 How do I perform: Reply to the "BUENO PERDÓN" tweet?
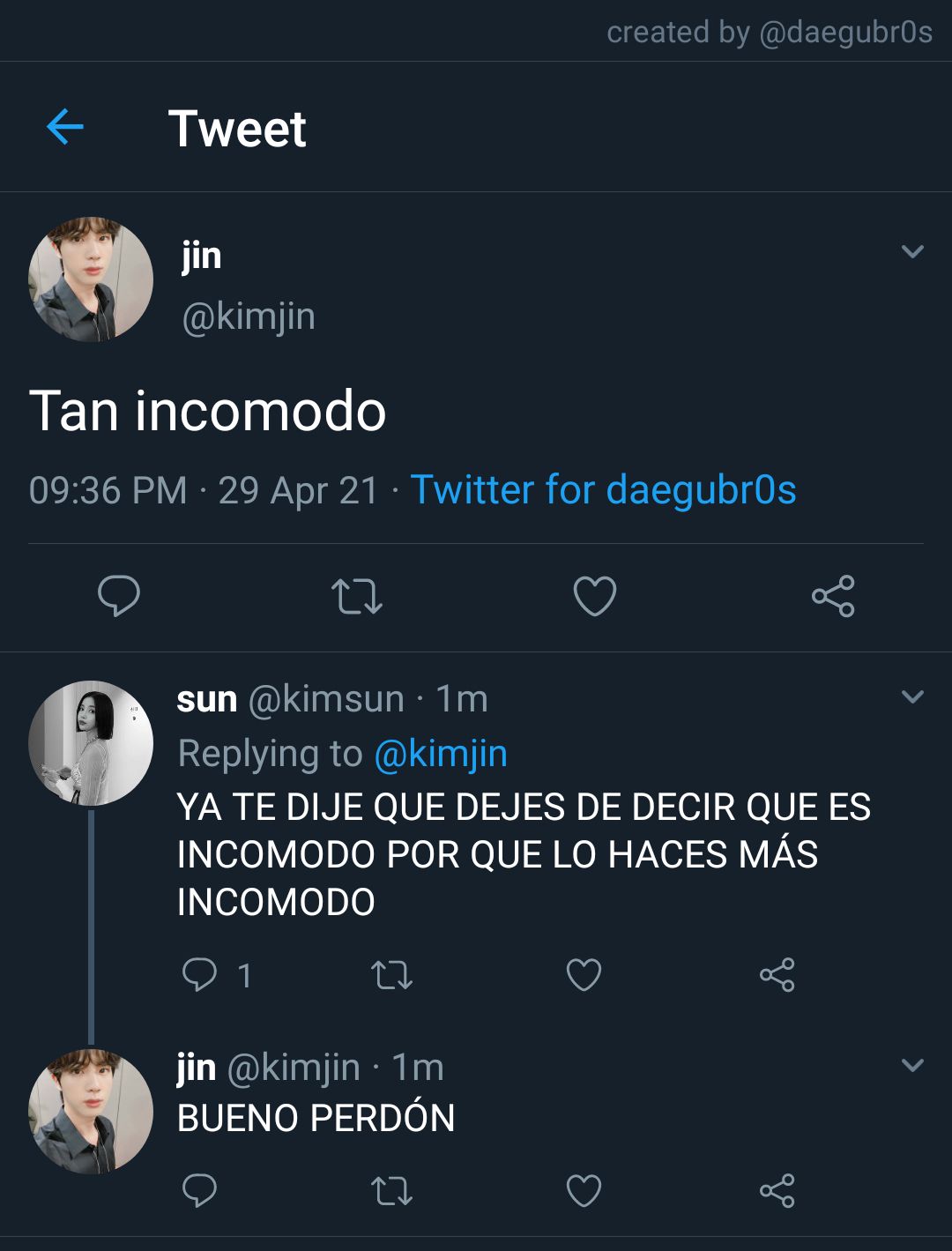tap(199, 1190)
